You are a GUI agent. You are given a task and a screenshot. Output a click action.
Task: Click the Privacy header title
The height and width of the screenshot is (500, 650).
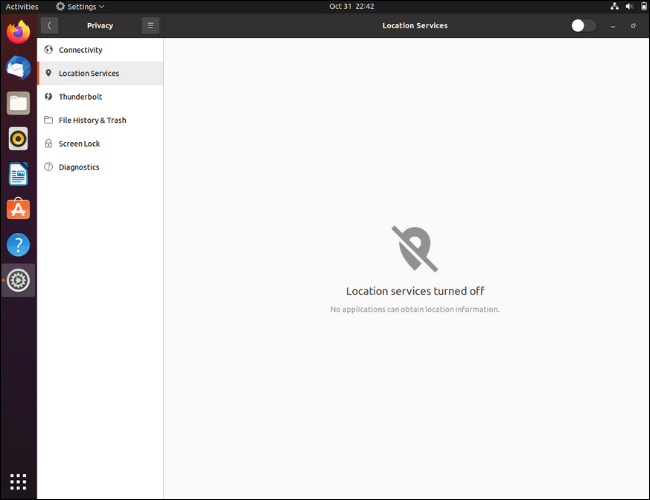tap(100, 26)
